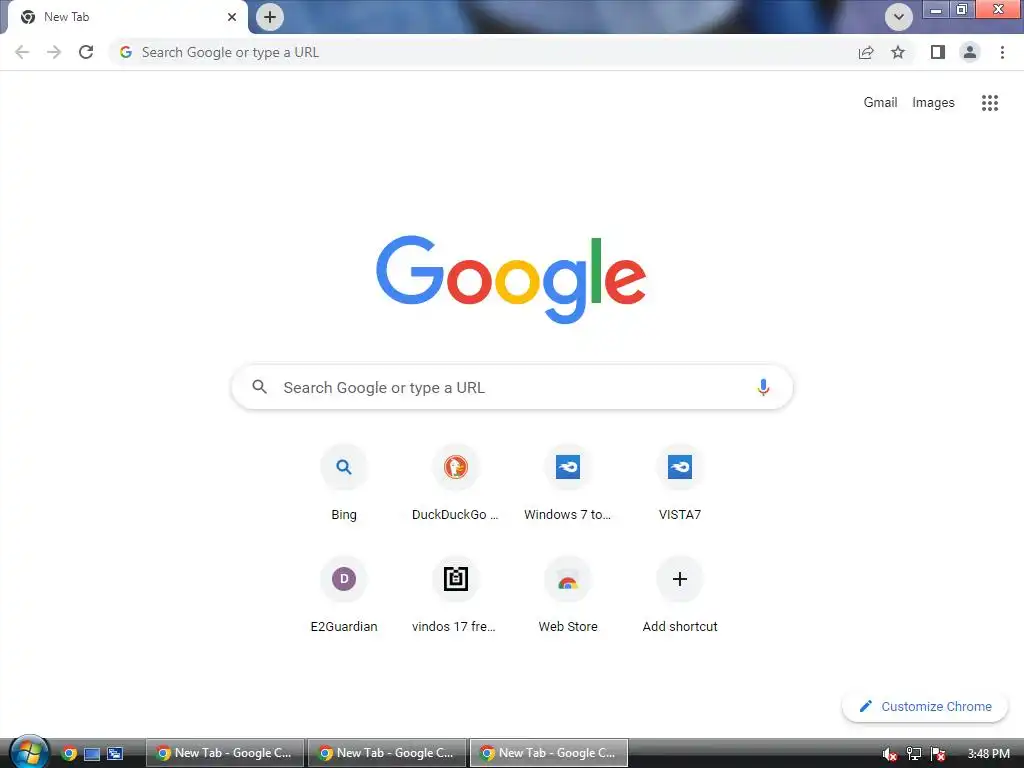Open the profile avatar menu
Viewport: 1024px width, 768px height.
(x=970, y=52)
